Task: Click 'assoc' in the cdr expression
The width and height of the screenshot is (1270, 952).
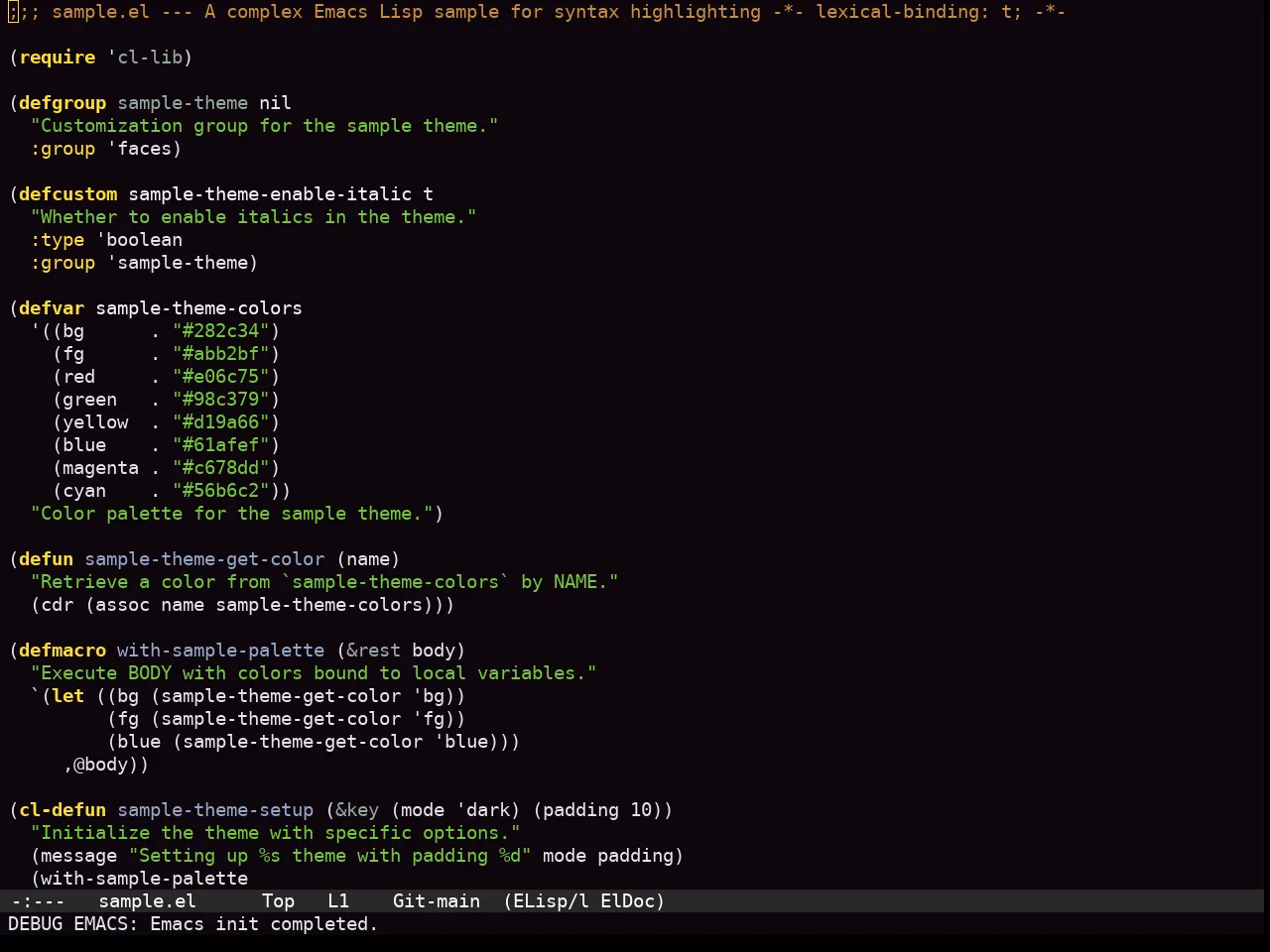Action: [x=123, y=605]
